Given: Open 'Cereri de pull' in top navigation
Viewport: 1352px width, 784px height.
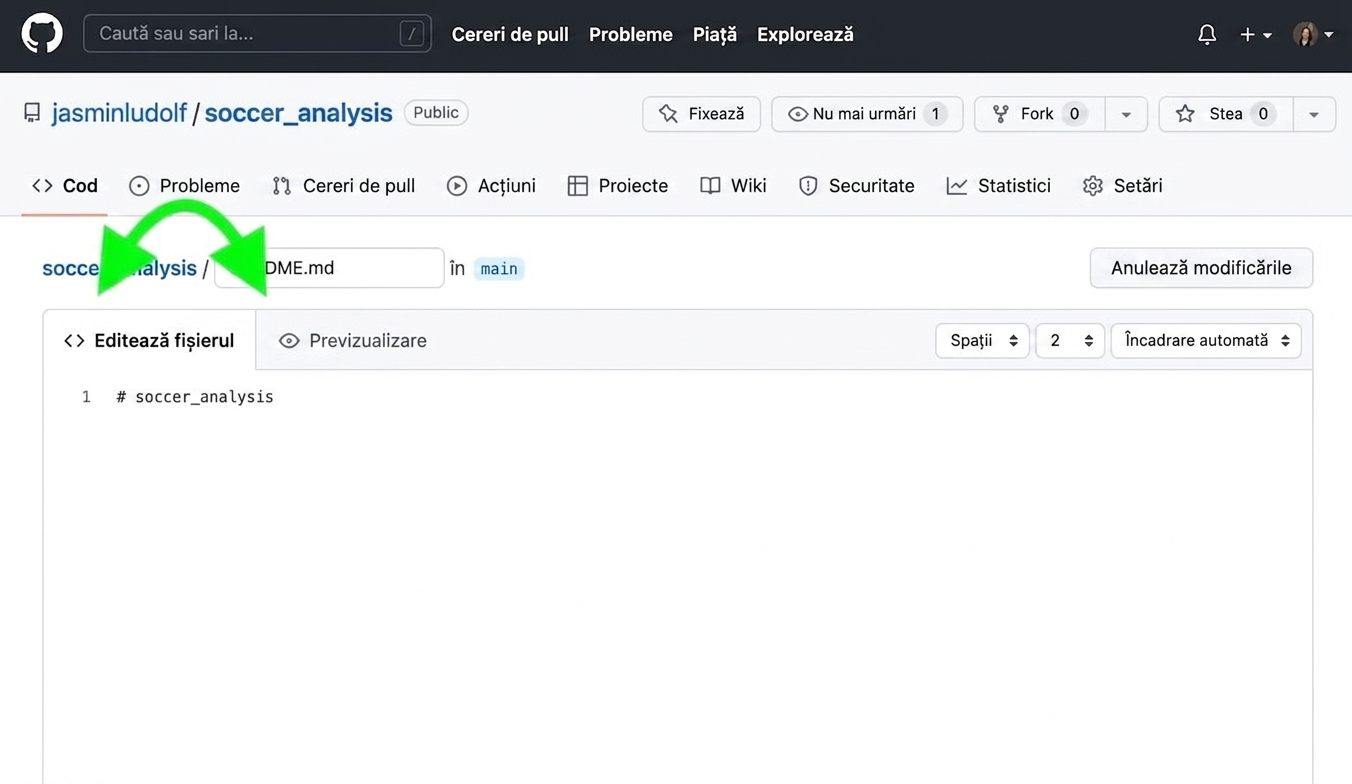Looking at the screenshot, I should point(510,34).
